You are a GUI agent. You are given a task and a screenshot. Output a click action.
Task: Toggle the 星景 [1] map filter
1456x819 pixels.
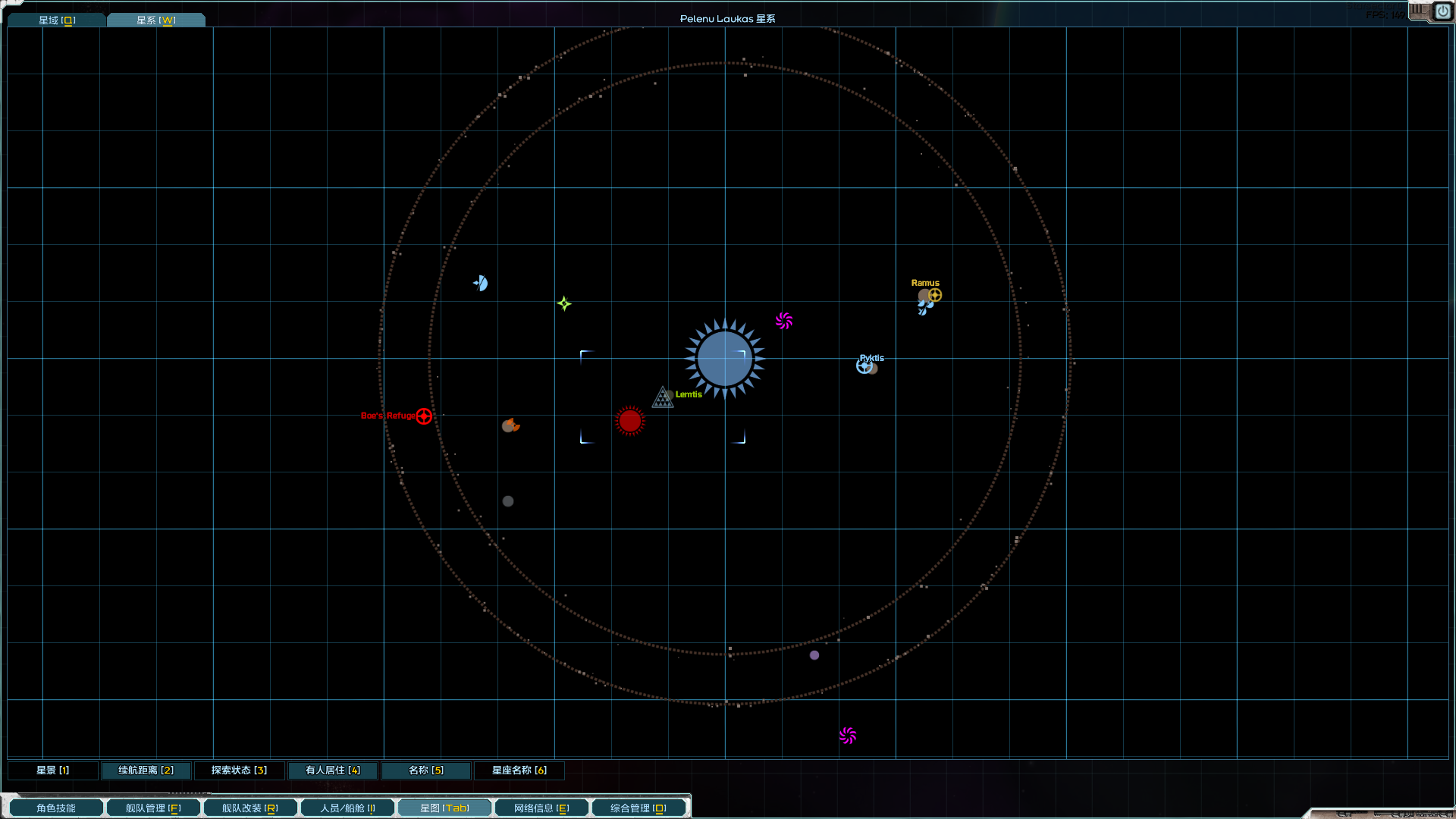[53, 770]
